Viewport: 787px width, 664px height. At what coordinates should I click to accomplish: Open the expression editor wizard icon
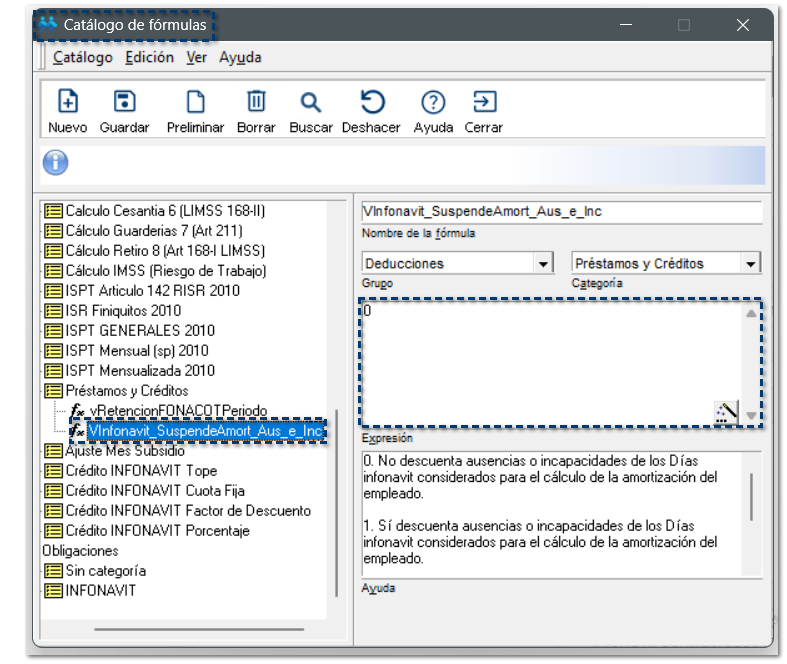pyautogui.click(x=725, y=412)
